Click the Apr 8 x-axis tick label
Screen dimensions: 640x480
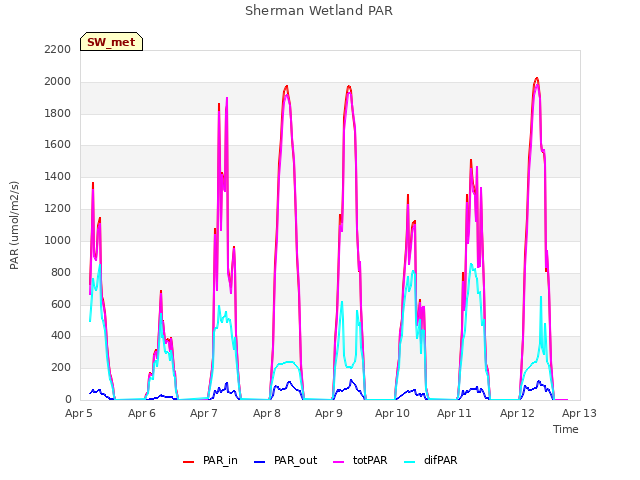coord(267,413)
